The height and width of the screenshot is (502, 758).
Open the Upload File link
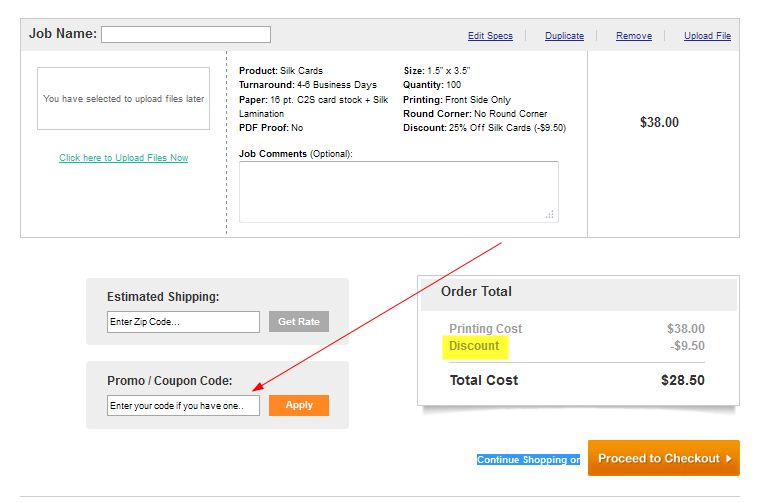707,36
